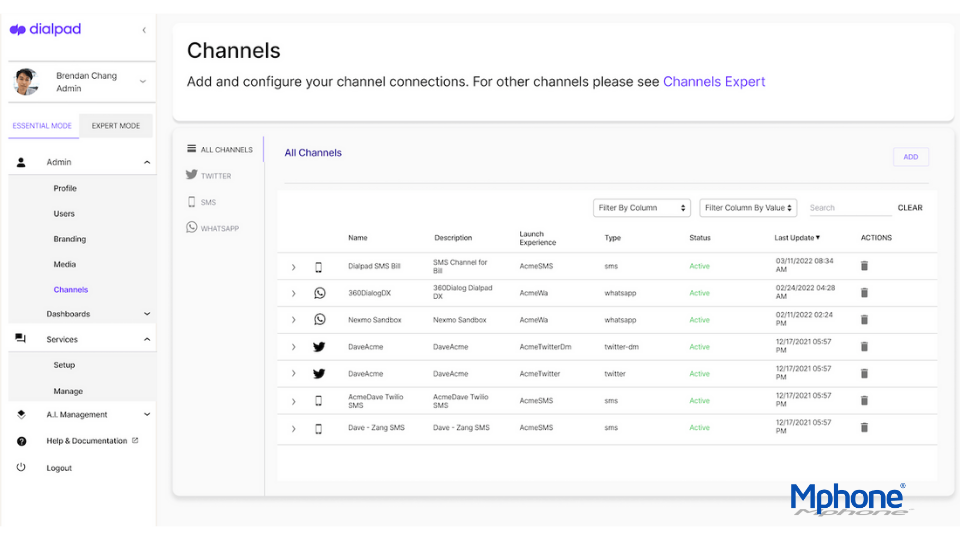
Task: Expand the Dialpad SMS Bill row
Action: (x=293, y=267)
